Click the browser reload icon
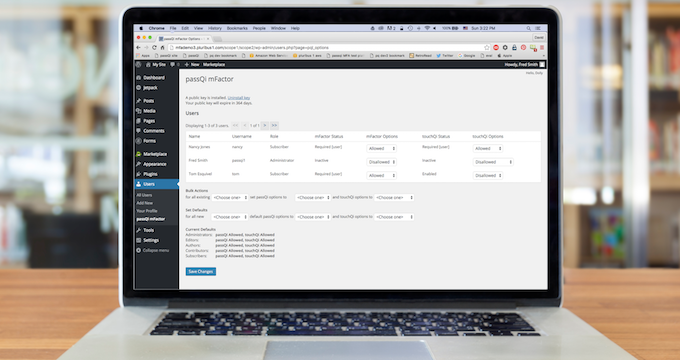680x360 pixels. [x=154, y=48]
